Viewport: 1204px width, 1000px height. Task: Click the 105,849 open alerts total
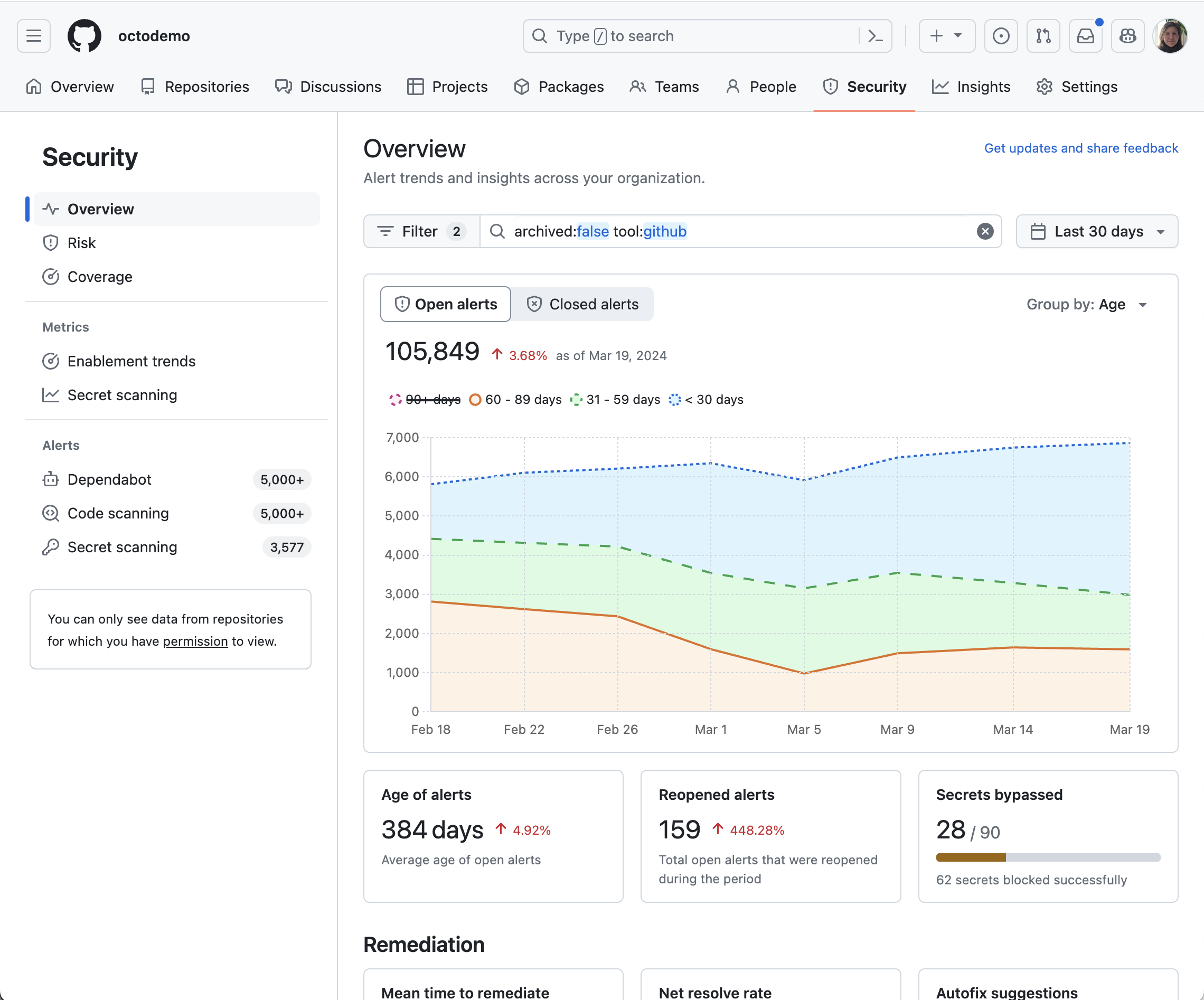[432, 352]
